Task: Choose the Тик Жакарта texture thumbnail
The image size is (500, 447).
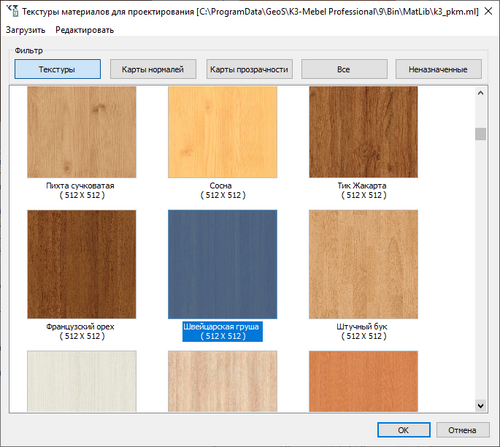Action: coord(363,132)
